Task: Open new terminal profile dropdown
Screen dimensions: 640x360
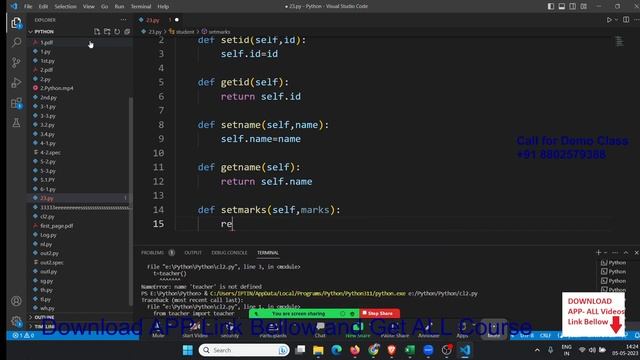Action: pyautogui.click(x=606, y=253)
